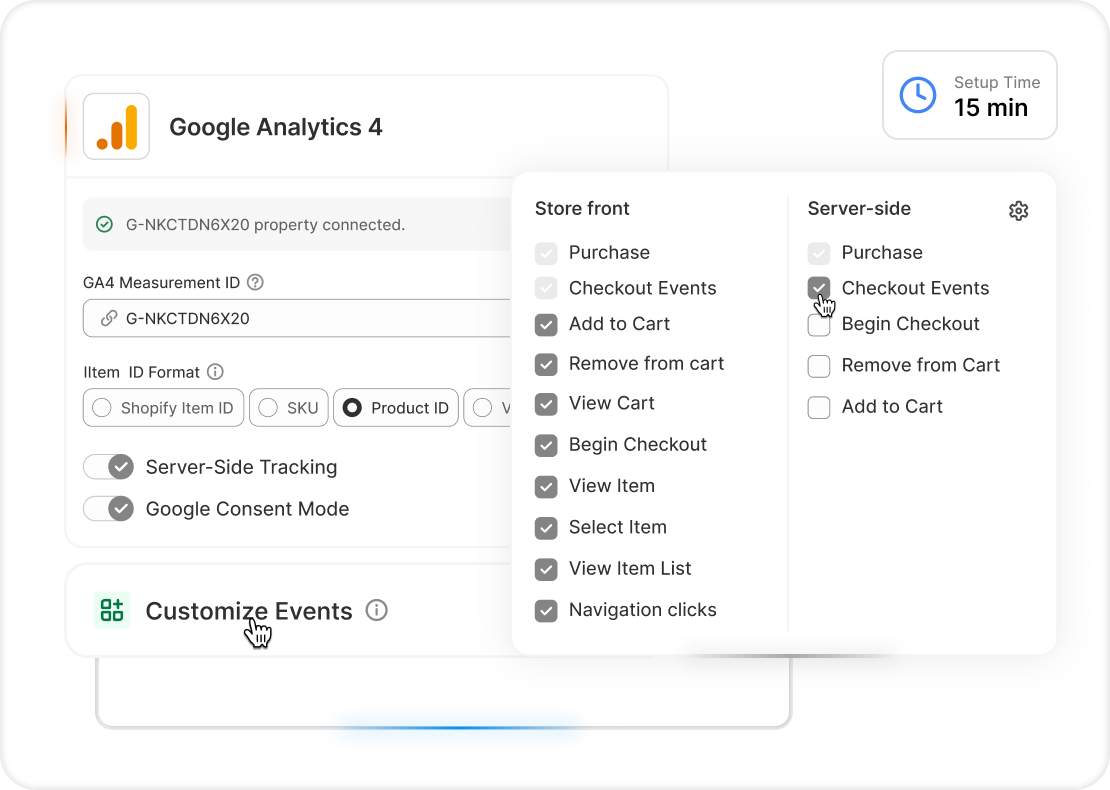The height and width of the screenshot is (790, 1110).
Task: Check Server-side Remove from Cart
Action: click(x=818, y=365)
